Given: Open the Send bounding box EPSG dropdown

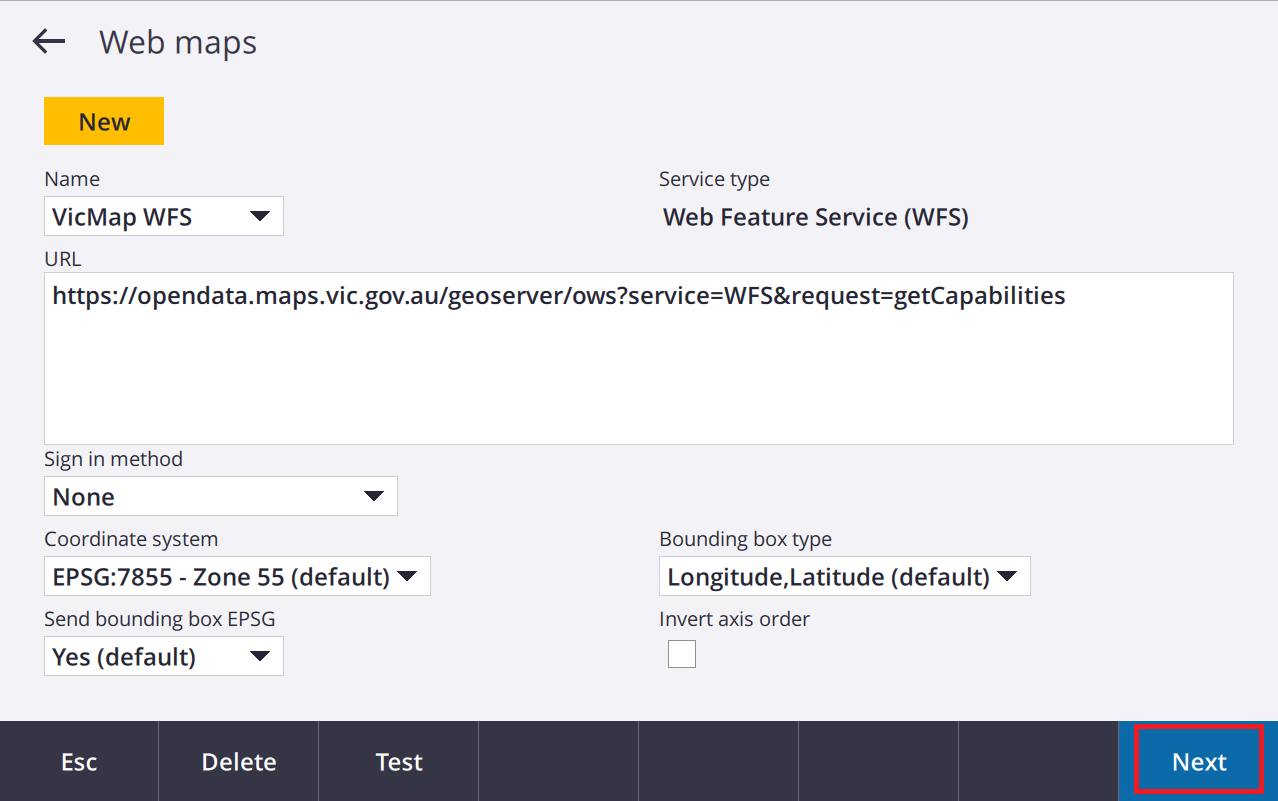Looking at the screenshot, I should [163, 657].
